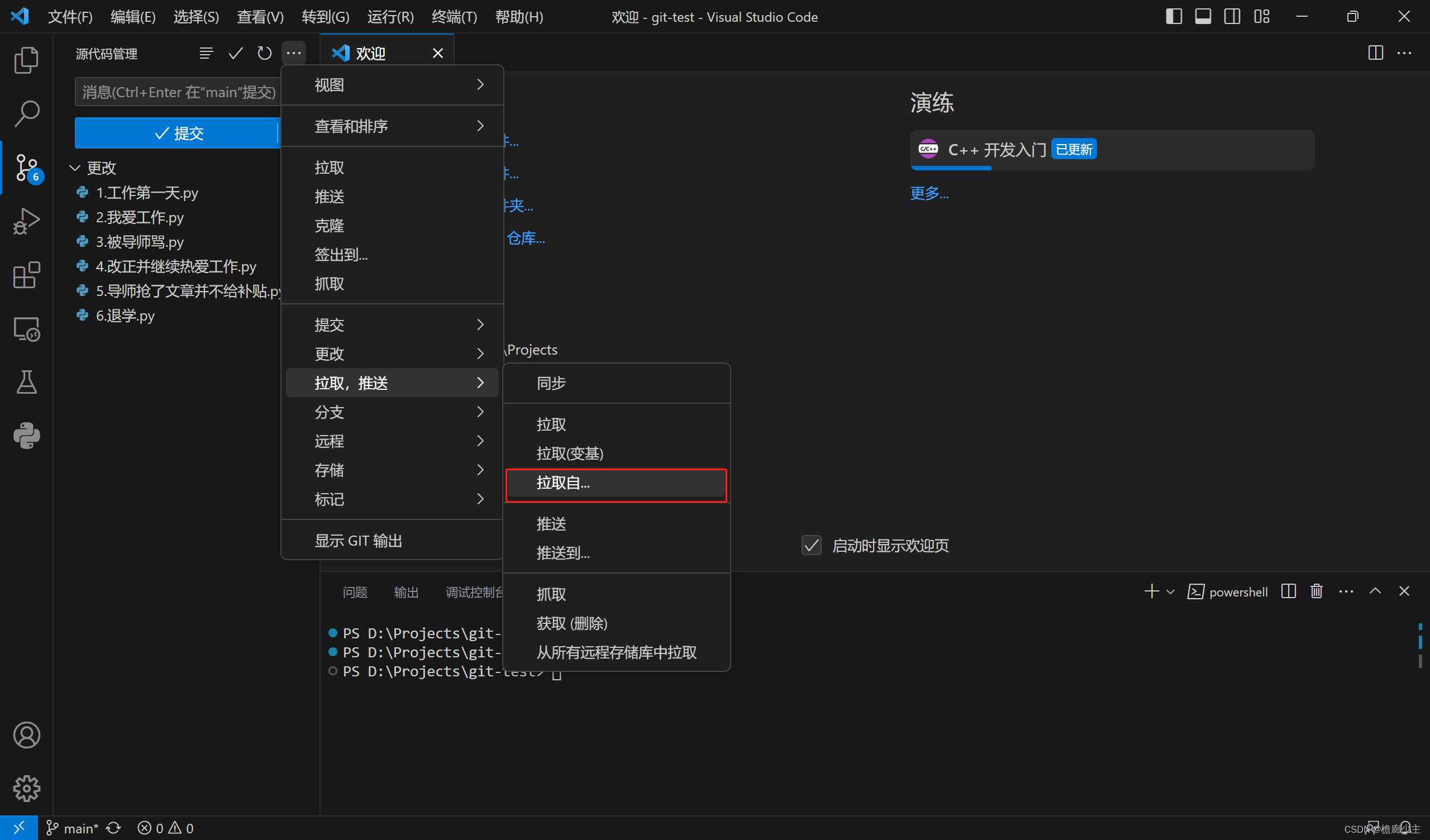Create new terminal with plus icon

1151,591
